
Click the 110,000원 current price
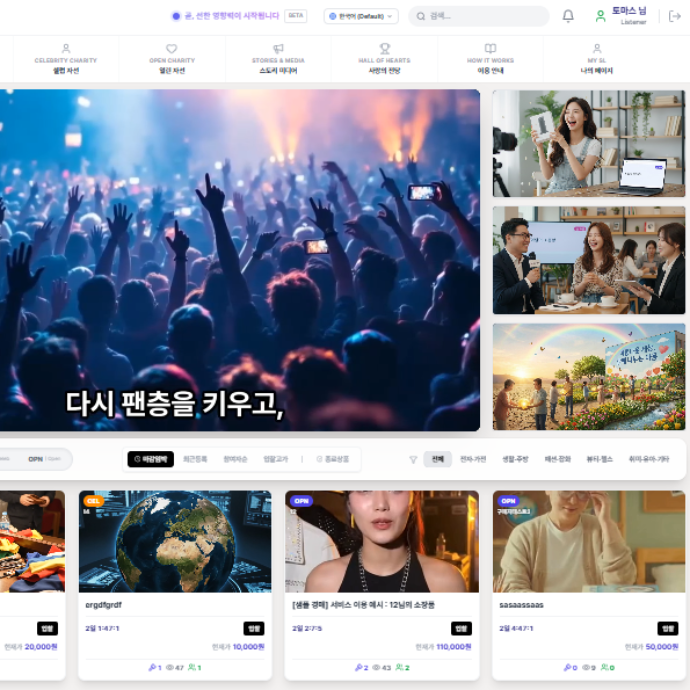pos(454,647)
